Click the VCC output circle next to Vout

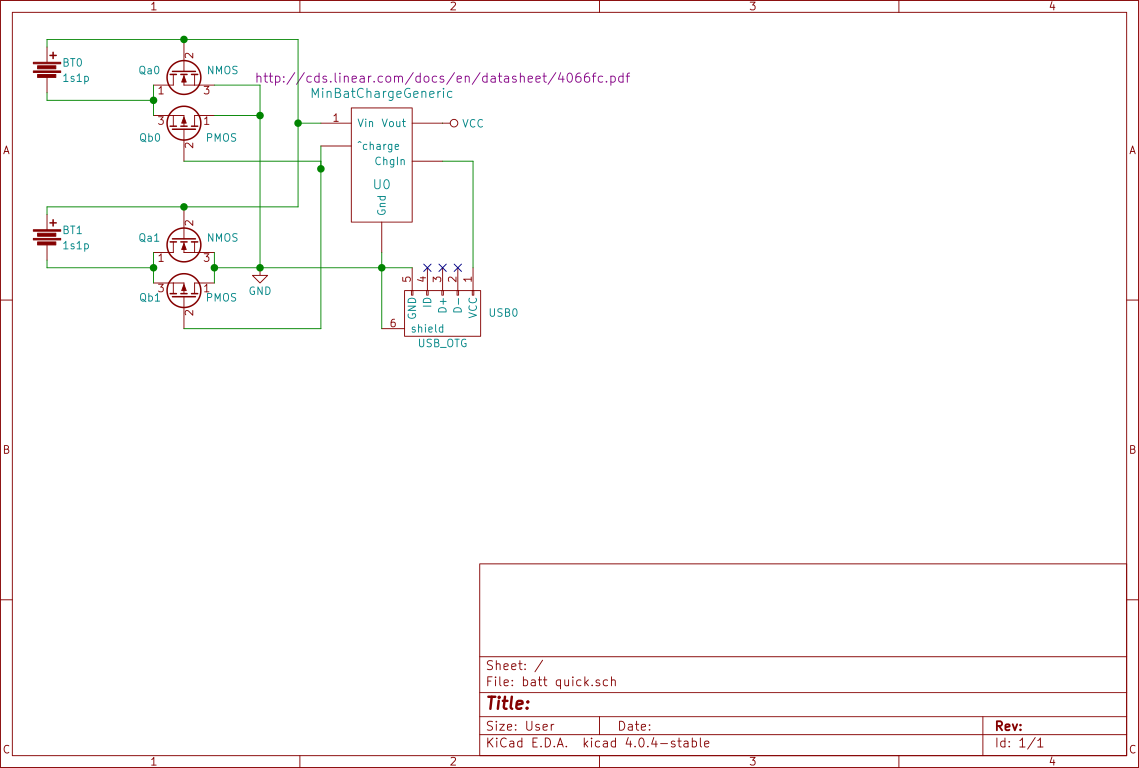454,124
